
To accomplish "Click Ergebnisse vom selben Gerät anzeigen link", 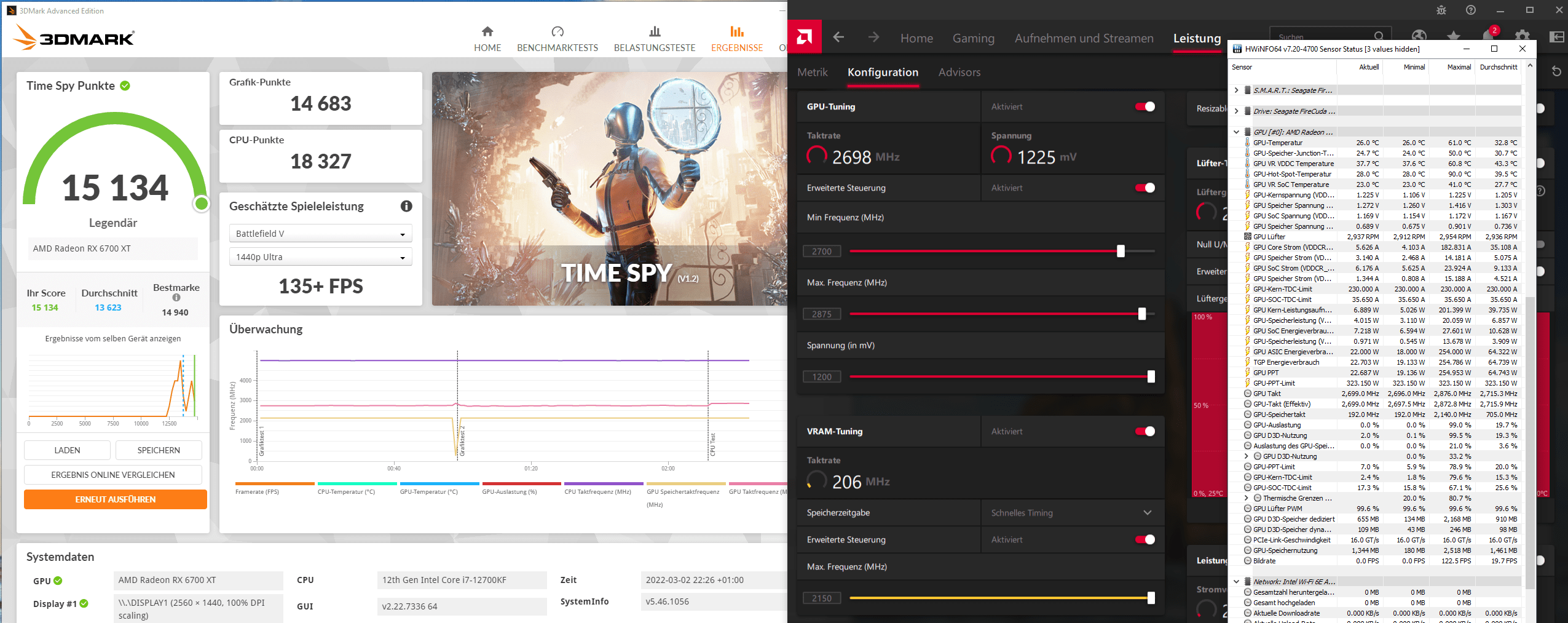I will click(113, 338).
